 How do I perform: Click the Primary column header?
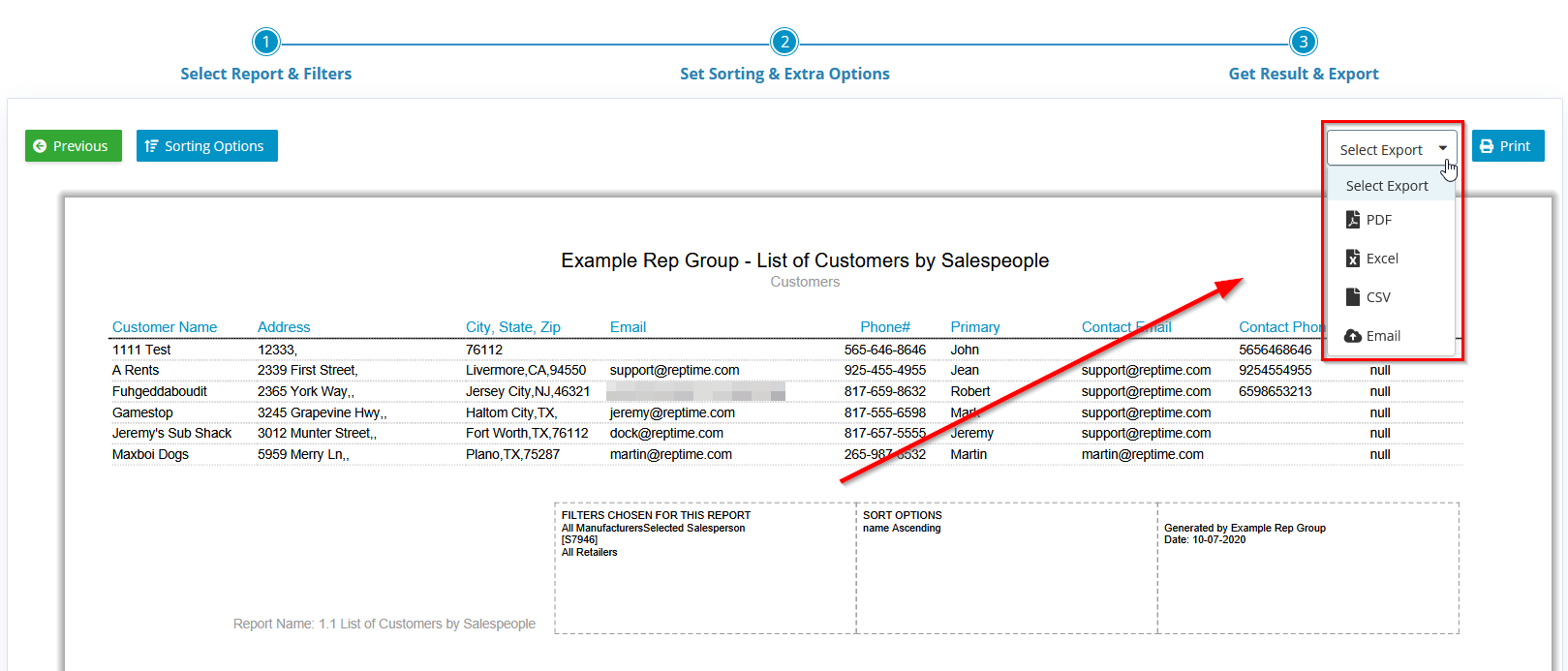pyautogui.click(x=974, y=327)
